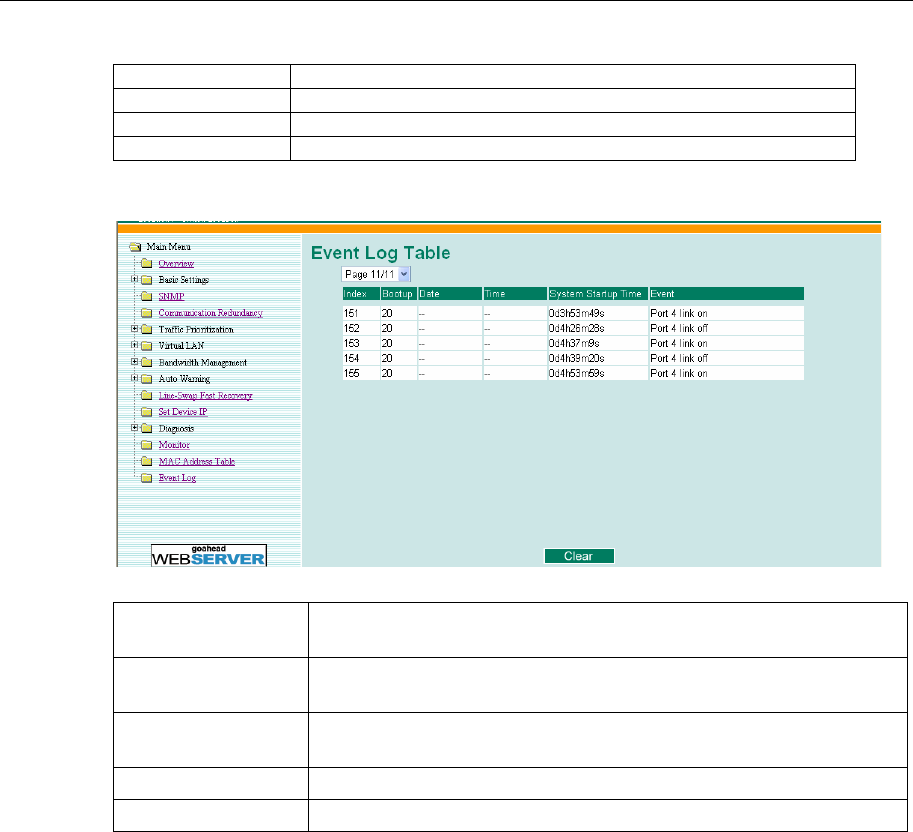Screen dimensions: 913x832
Task: Click index cell 152
Action: point(361,328)
